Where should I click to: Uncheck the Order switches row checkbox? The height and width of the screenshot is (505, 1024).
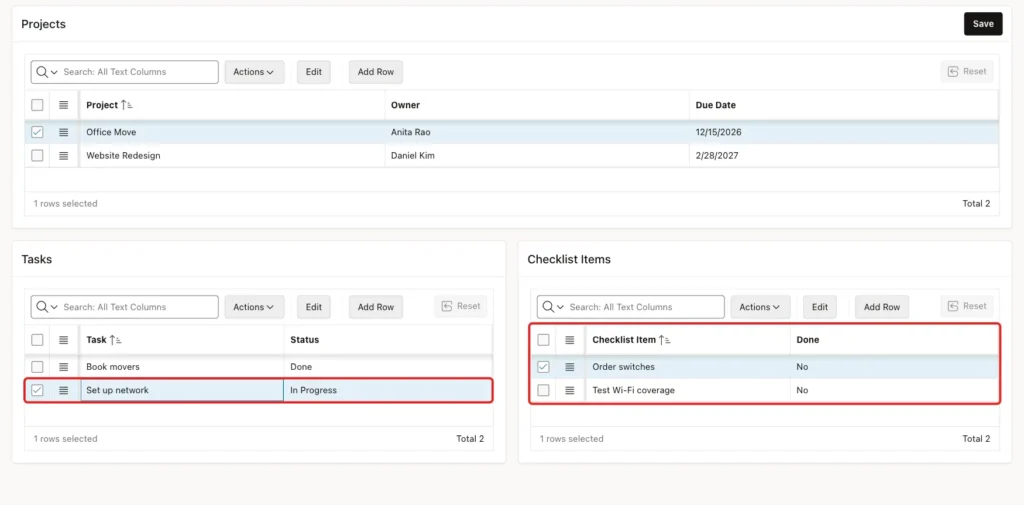(543, 367)
